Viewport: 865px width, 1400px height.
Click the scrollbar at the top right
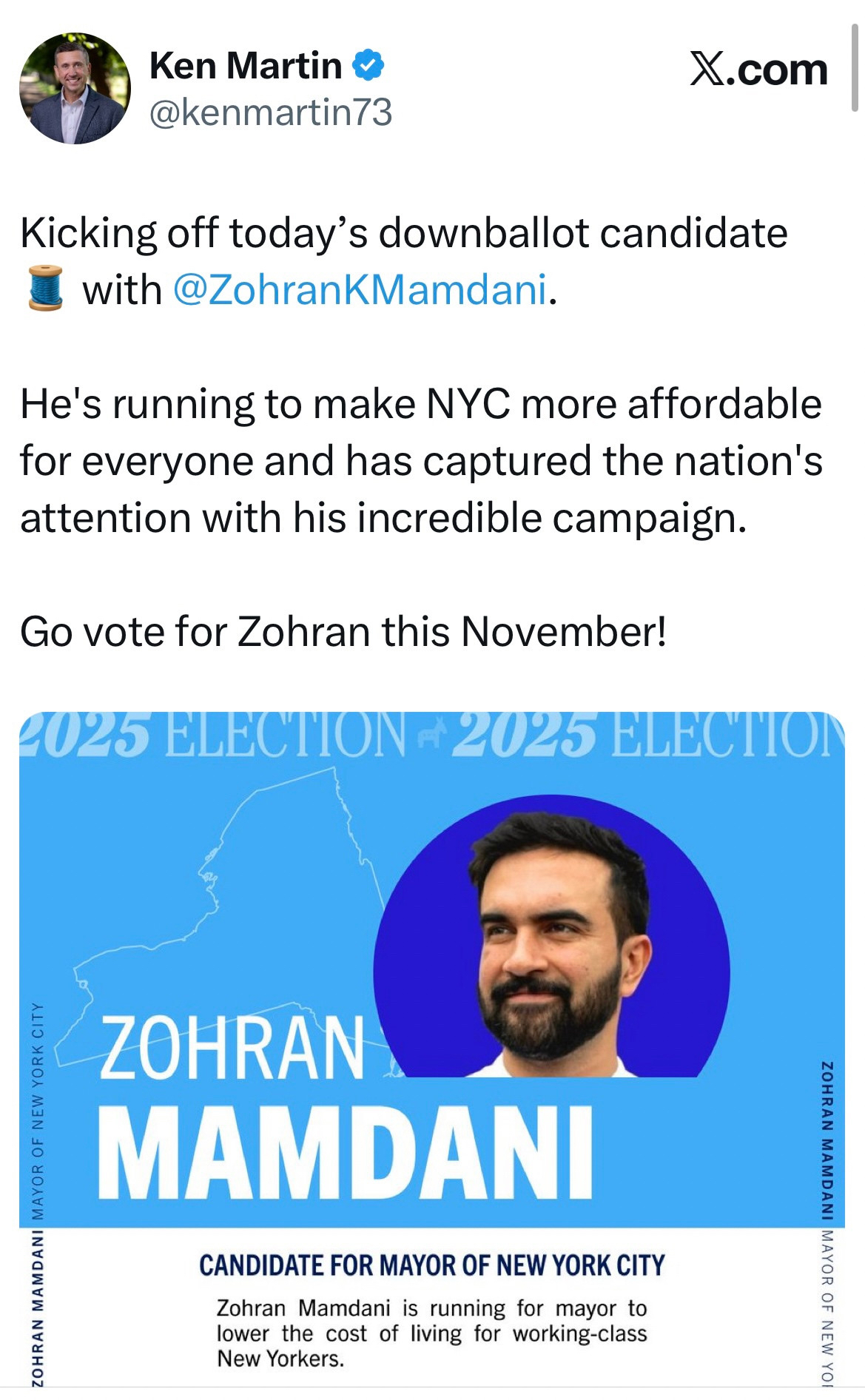tap(855, 67)
